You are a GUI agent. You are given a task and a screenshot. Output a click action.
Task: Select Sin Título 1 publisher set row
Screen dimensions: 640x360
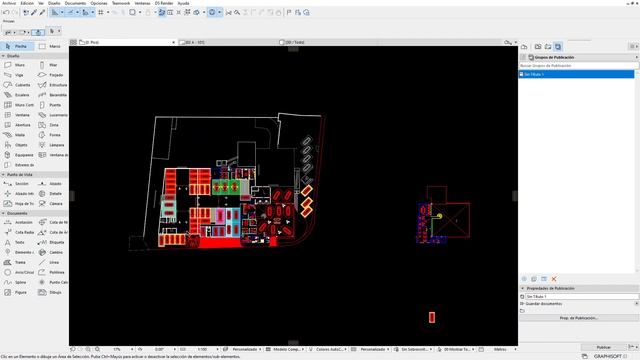(x=577, y=74)
